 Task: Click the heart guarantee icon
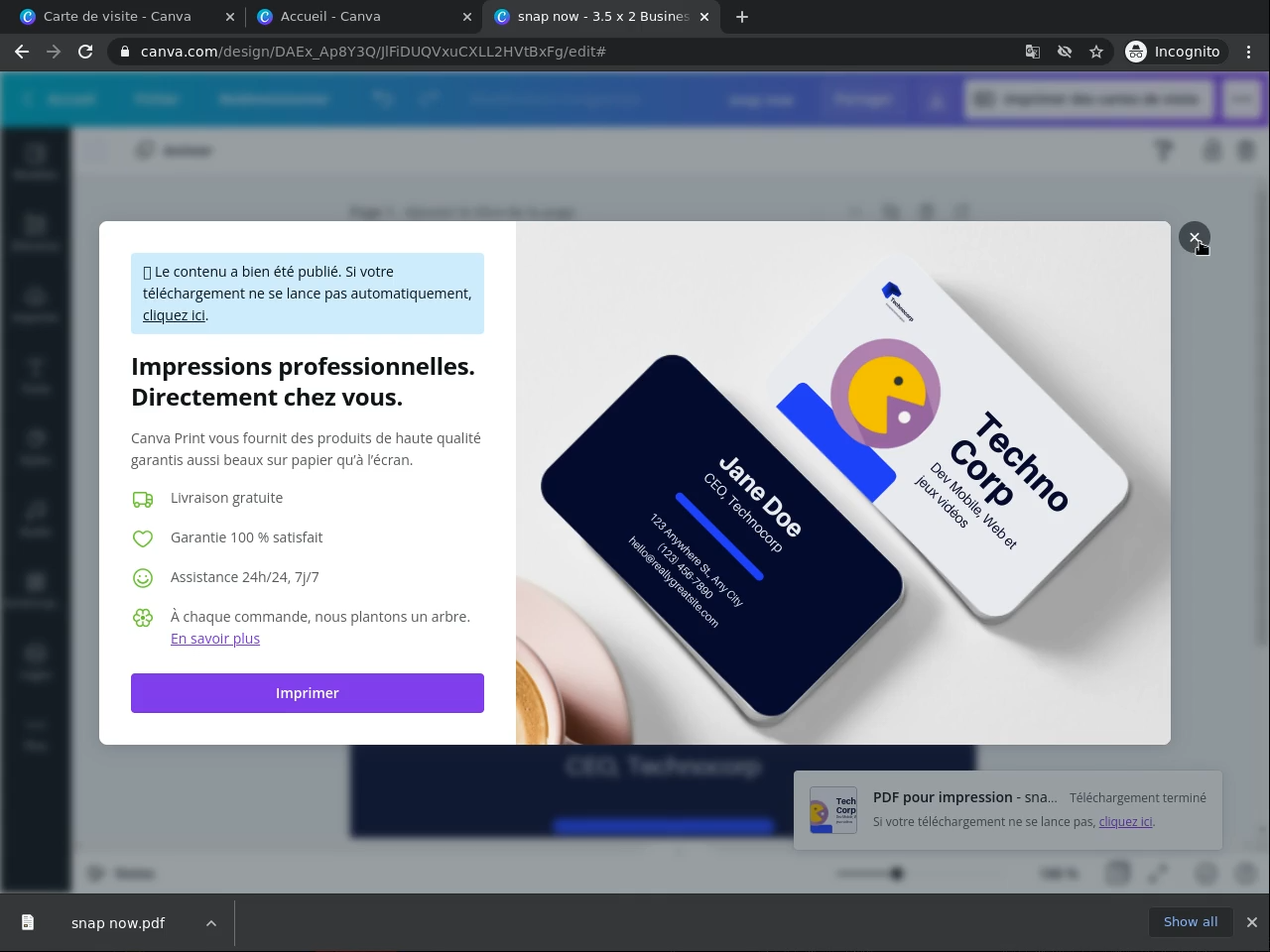(143, 538)
